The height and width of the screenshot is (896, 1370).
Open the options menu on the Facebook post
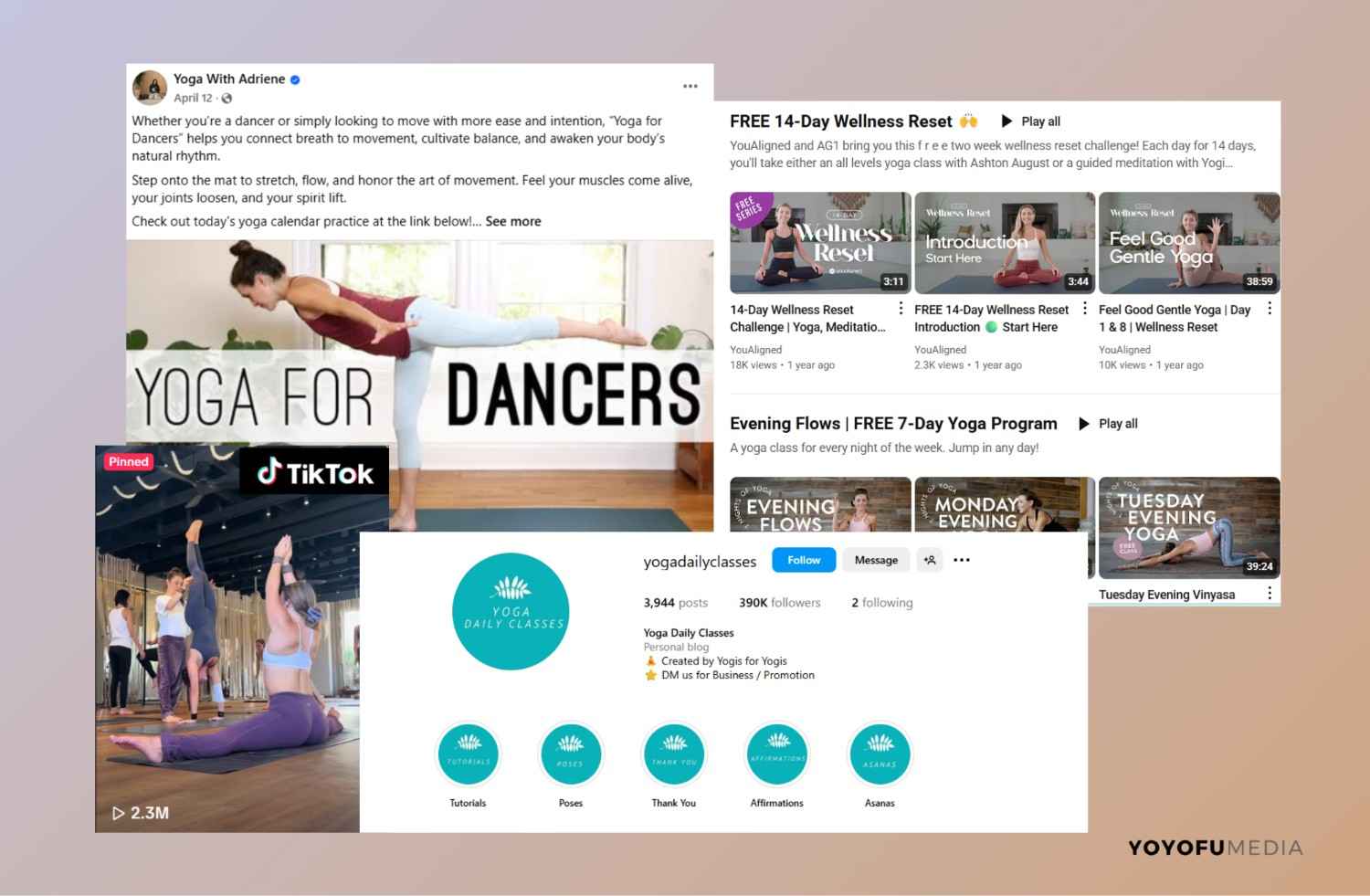click(x=691, y=85)
